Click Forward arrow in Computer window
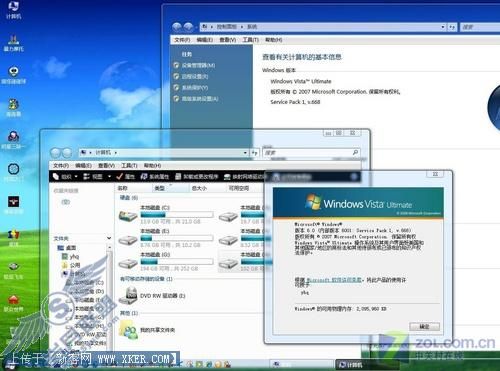Viewport: 500px width, 371px height. (67, 153)
